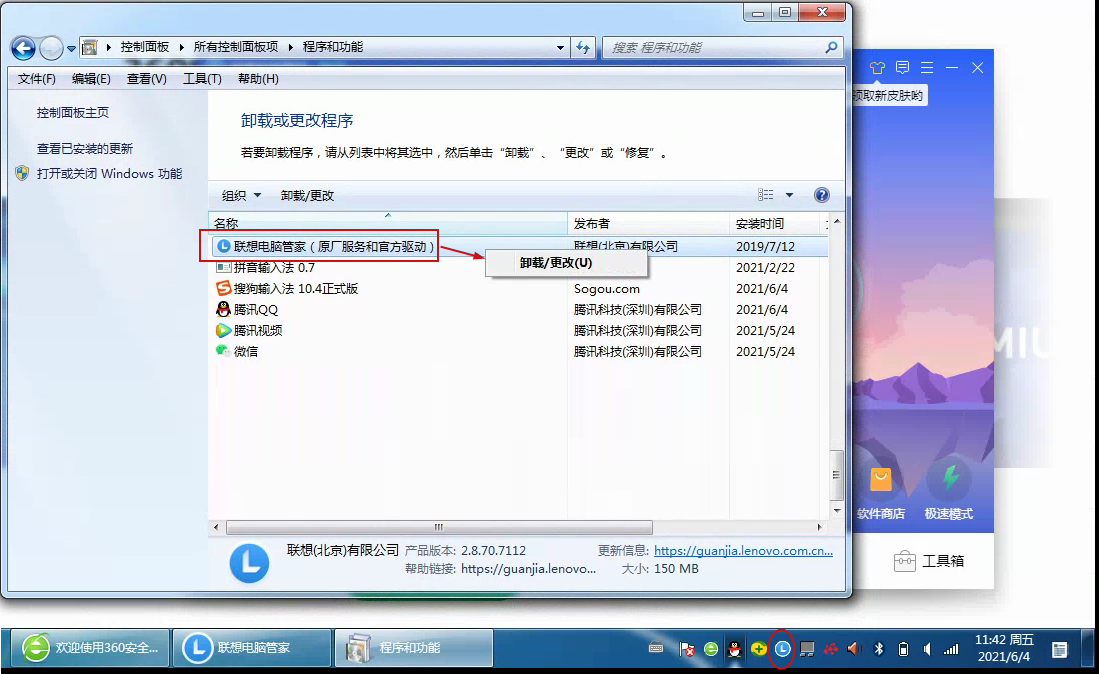Open the 文件(F) menu
Viewport: 1099px width, 674px height.
(x=36, y=78)
